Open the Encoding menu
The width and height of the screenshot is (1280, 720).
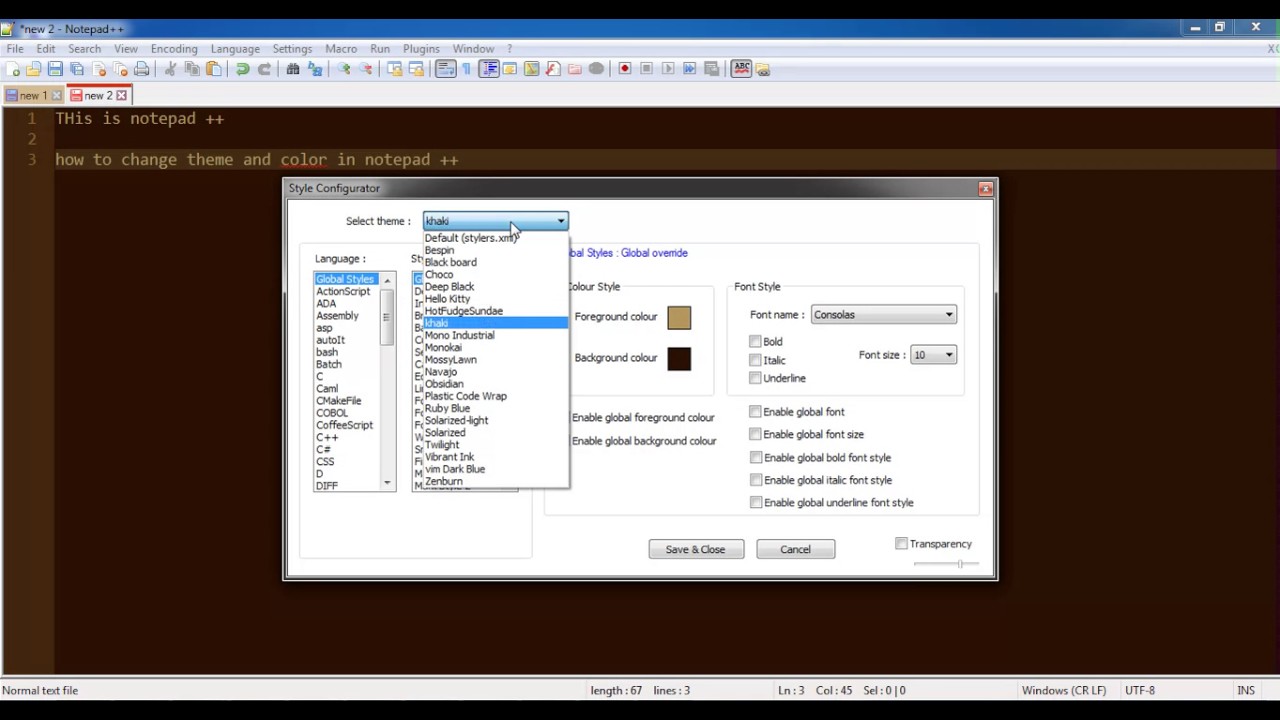(174, 48)
